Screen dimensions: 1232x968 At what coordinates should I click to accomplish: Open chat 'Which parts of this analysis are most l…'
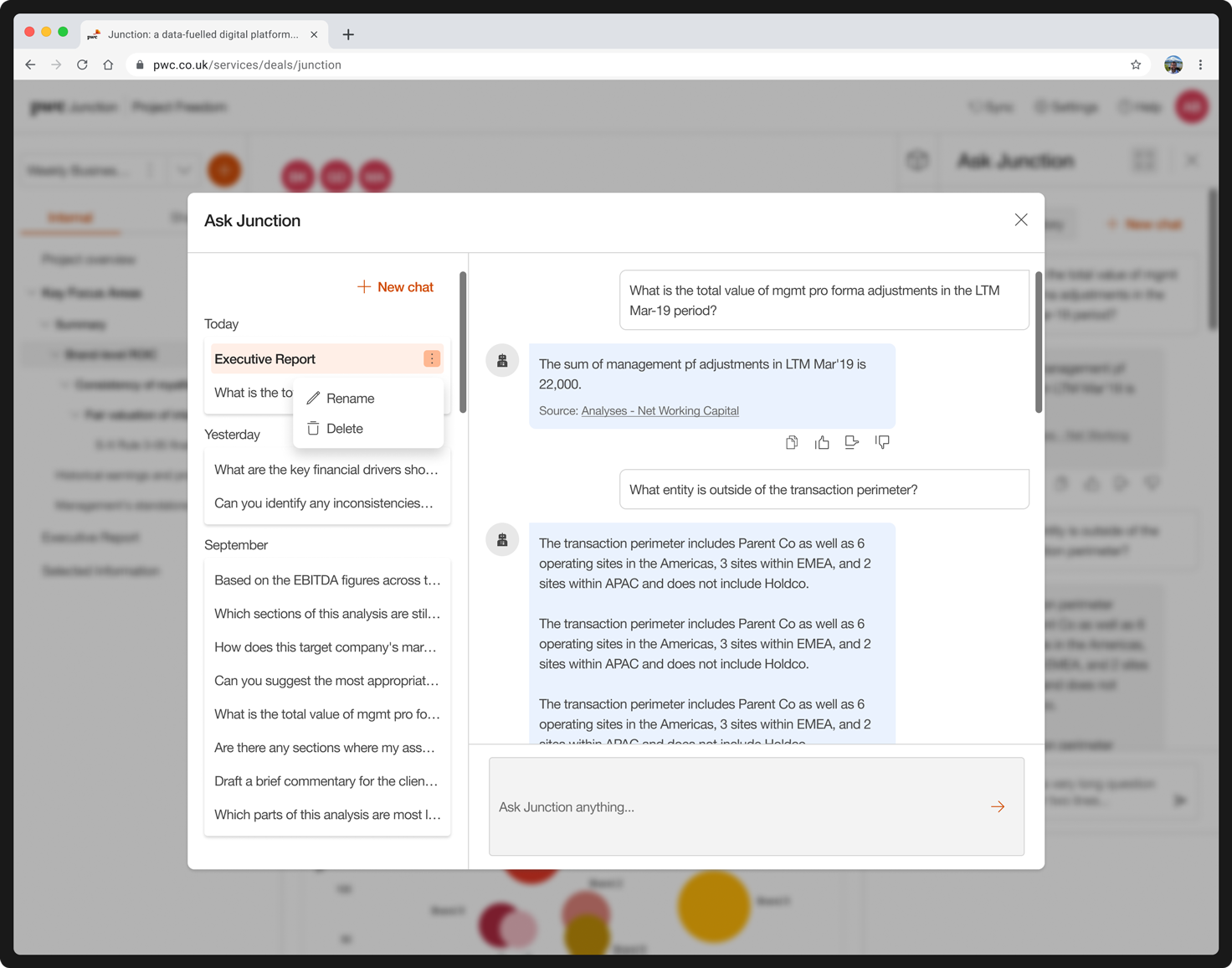tap(327, 815)
